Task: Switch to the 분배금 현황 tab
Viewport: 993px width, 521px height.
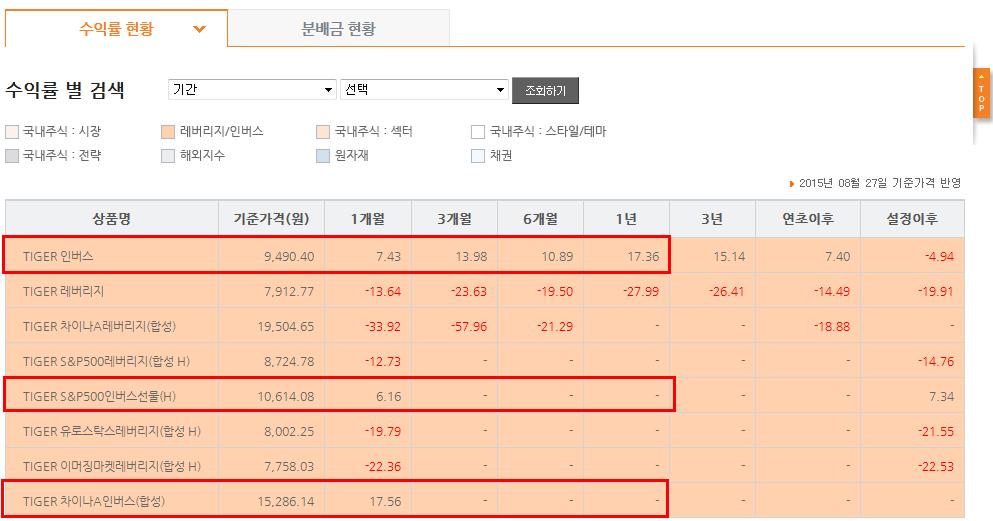Action: [338, 28]
